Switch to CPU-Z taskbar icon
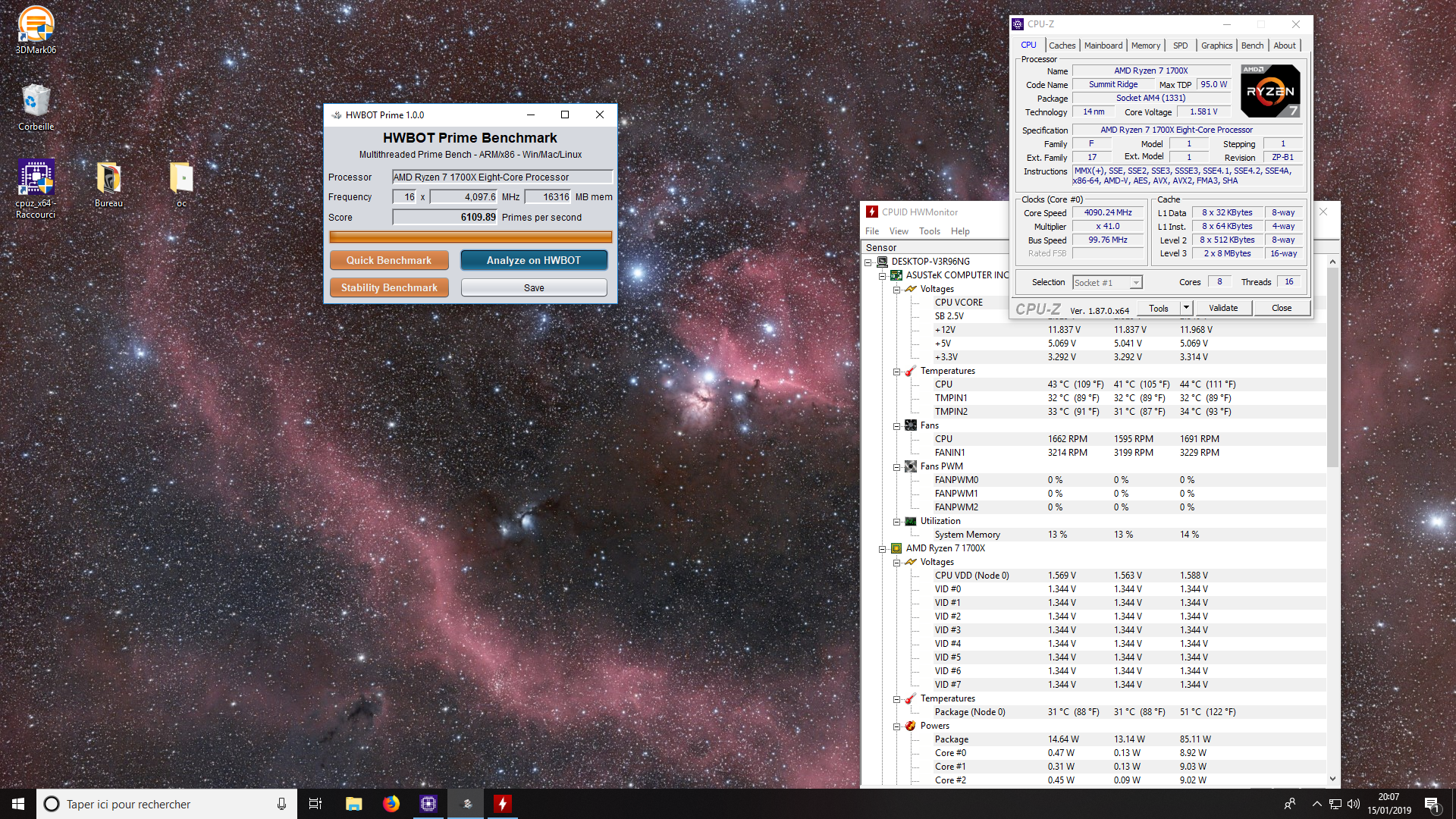Viewport: 1456px width, 819px height. tap(428, 804)
